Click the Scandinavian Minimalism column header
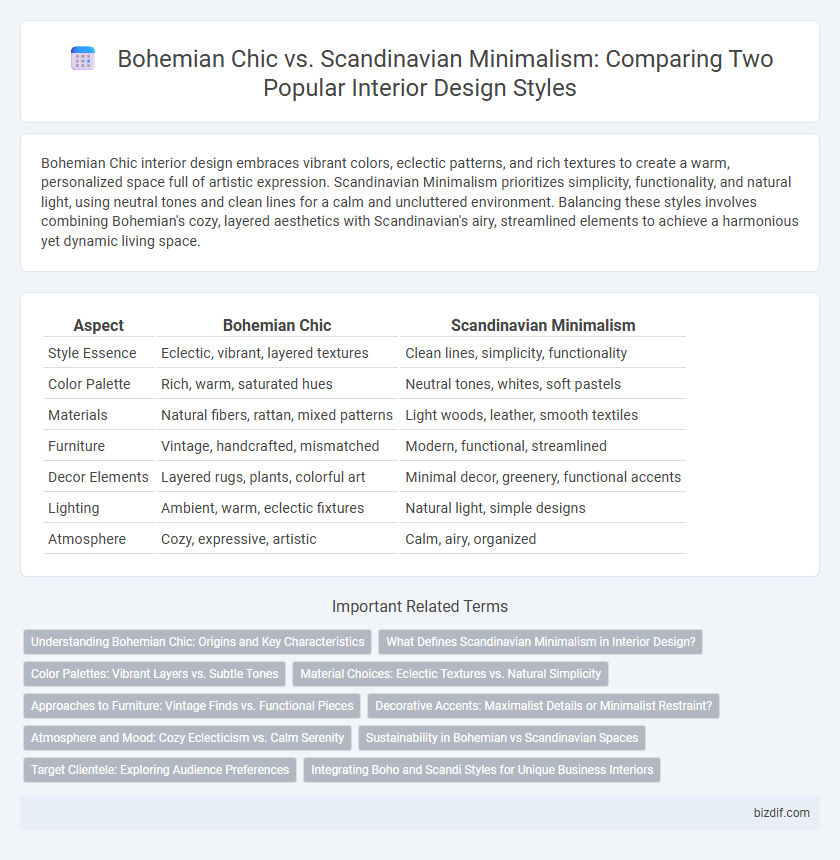The height and width of the screenshot is (860, 840). (x=543, y=325)
